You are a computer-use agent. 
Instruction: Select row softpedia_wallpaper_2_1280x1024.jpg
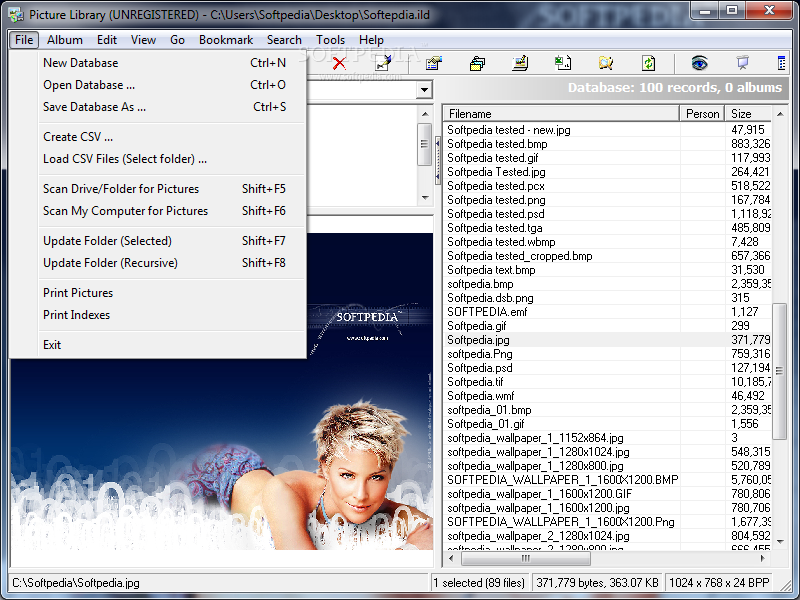(x=607, y=536)
